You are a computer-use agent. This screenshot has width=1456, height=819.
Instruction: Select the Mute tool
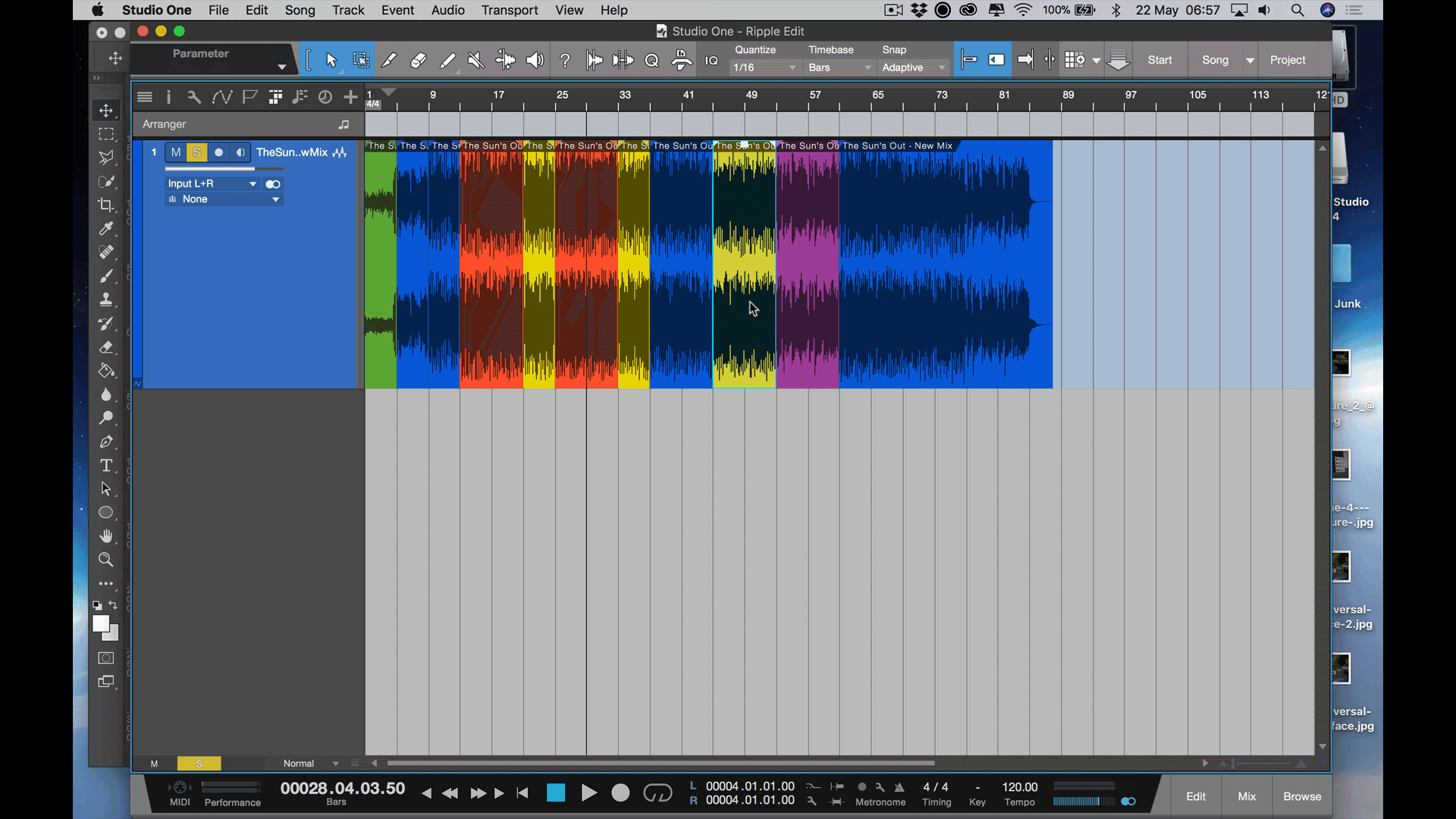tap(476, 61)
